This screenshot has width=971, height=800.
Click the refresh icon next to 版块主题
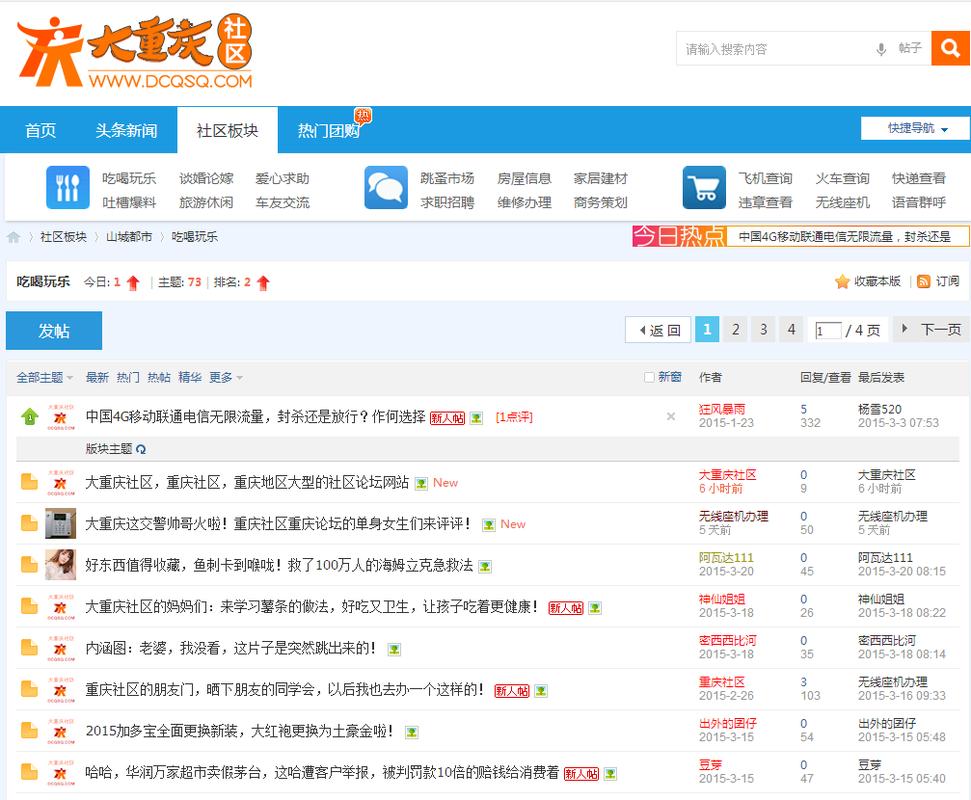(x=141, y=449)
